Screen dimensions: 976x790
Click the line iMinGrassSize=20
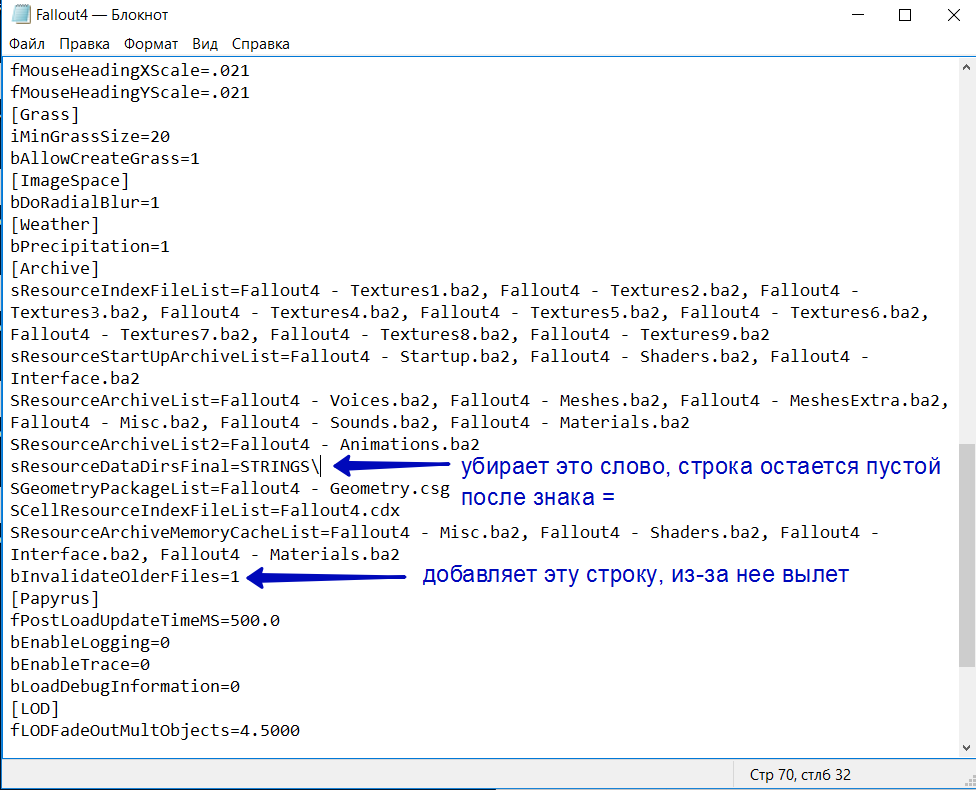pos(90,137)
